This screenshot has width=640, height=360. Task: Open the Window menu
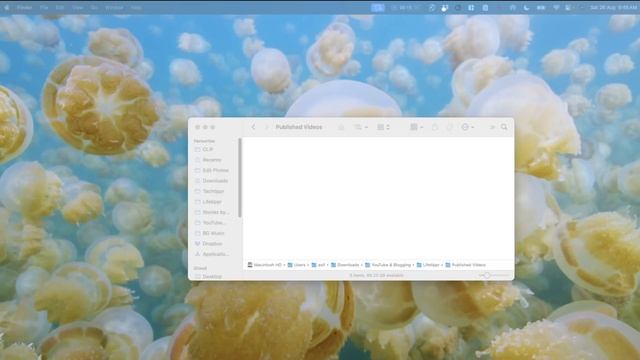click(114, 7)
